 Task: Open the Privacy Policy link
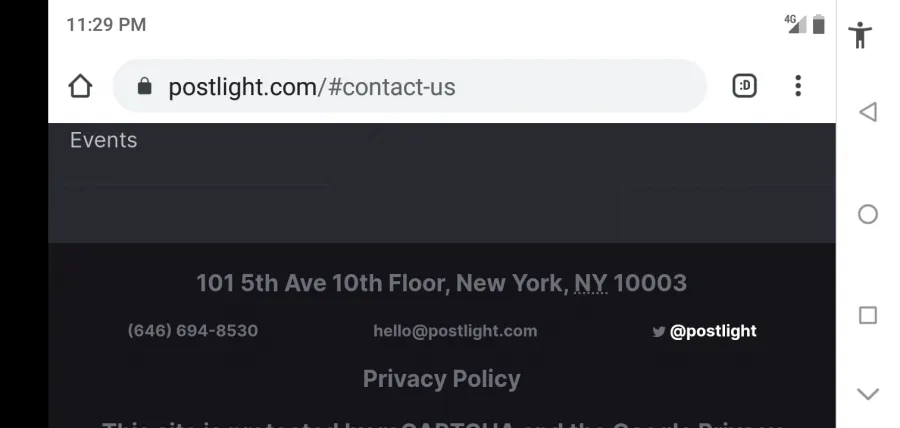tap(441, 379)
